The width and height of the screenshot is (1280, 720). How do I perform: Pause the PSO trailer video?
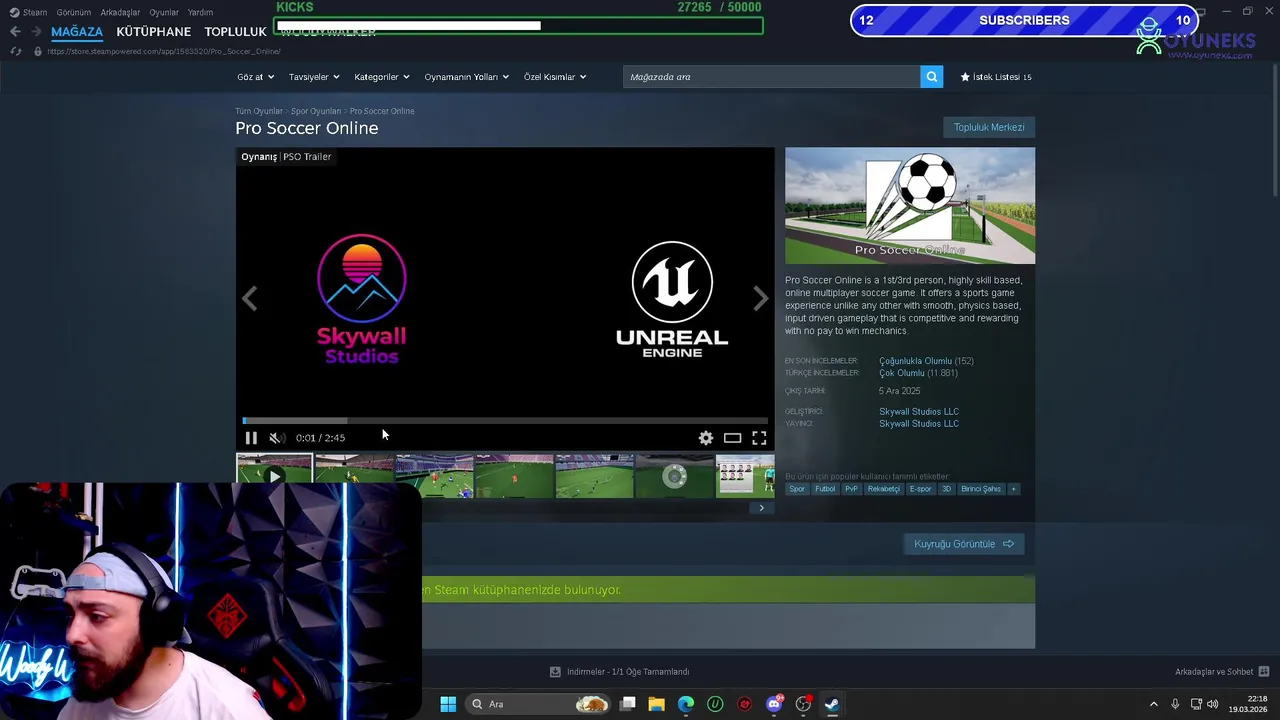[251, 438]
